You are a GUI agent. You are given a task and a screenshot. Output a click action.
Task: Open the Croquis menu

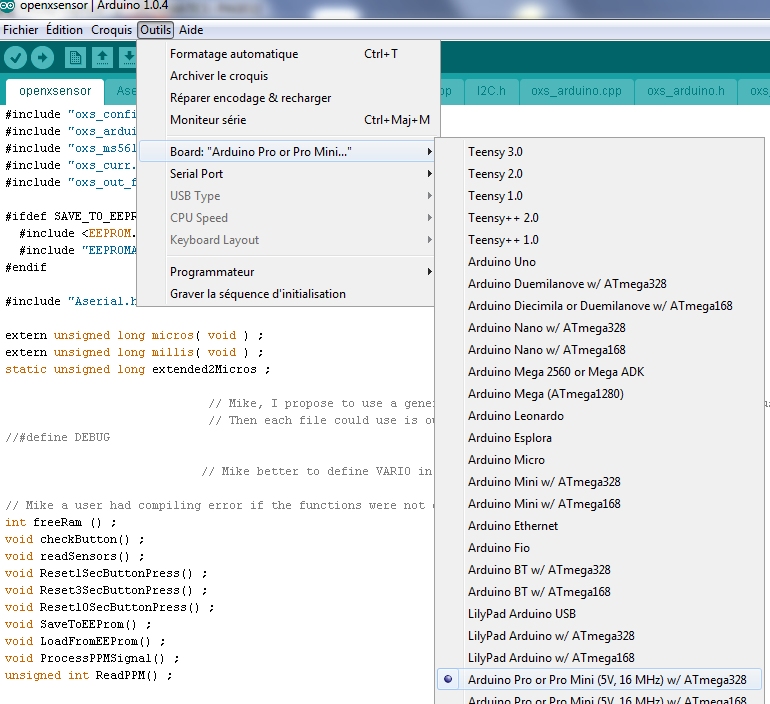pos(111,30)
